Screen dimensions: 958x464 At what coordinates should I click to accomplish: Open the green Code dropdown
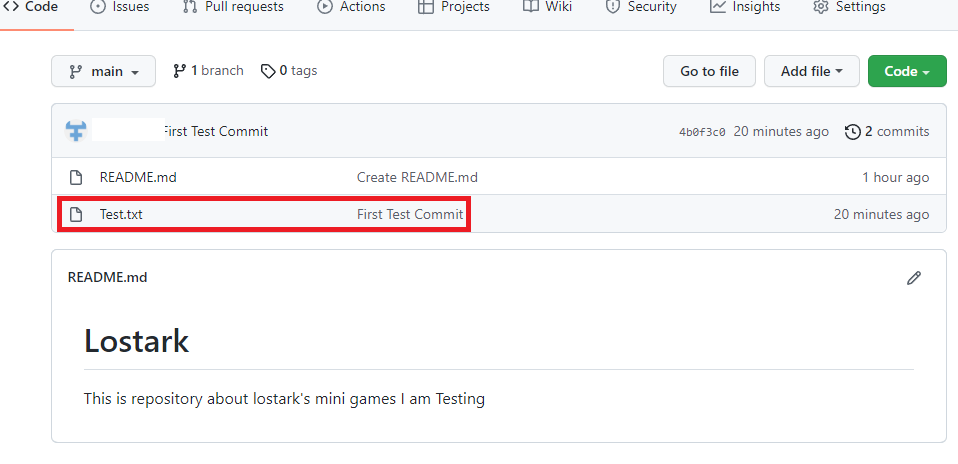tap(907, 72)
